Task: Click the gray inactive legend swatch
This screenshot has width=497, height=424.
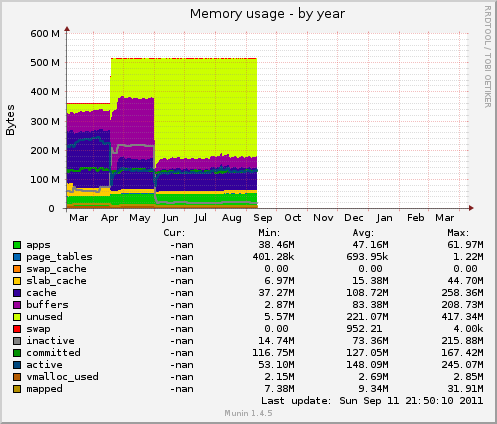Action: pos(17,341)
